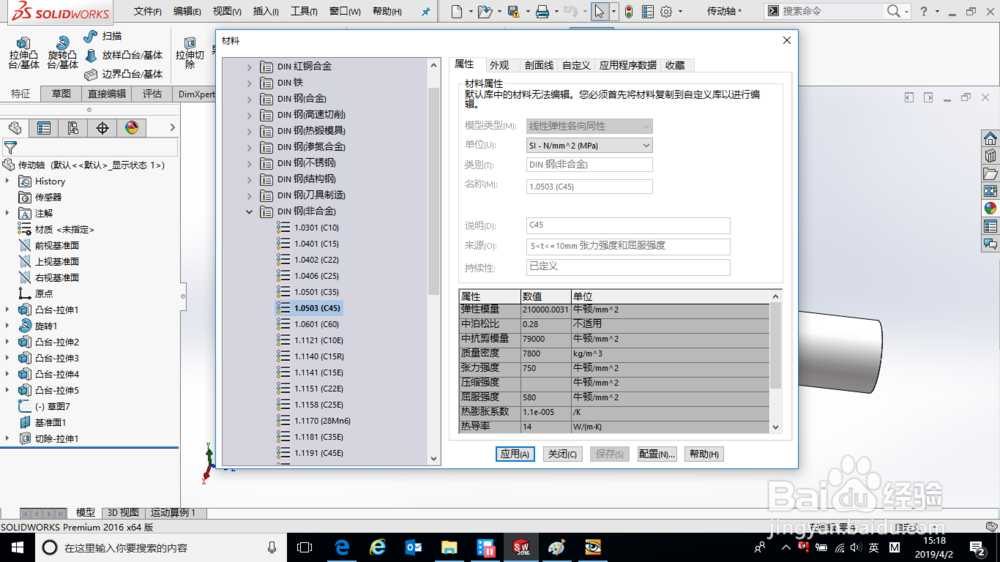Click the Save icon in top toolbar
The height and width of the screenshot is (562, 1000).
513,11
